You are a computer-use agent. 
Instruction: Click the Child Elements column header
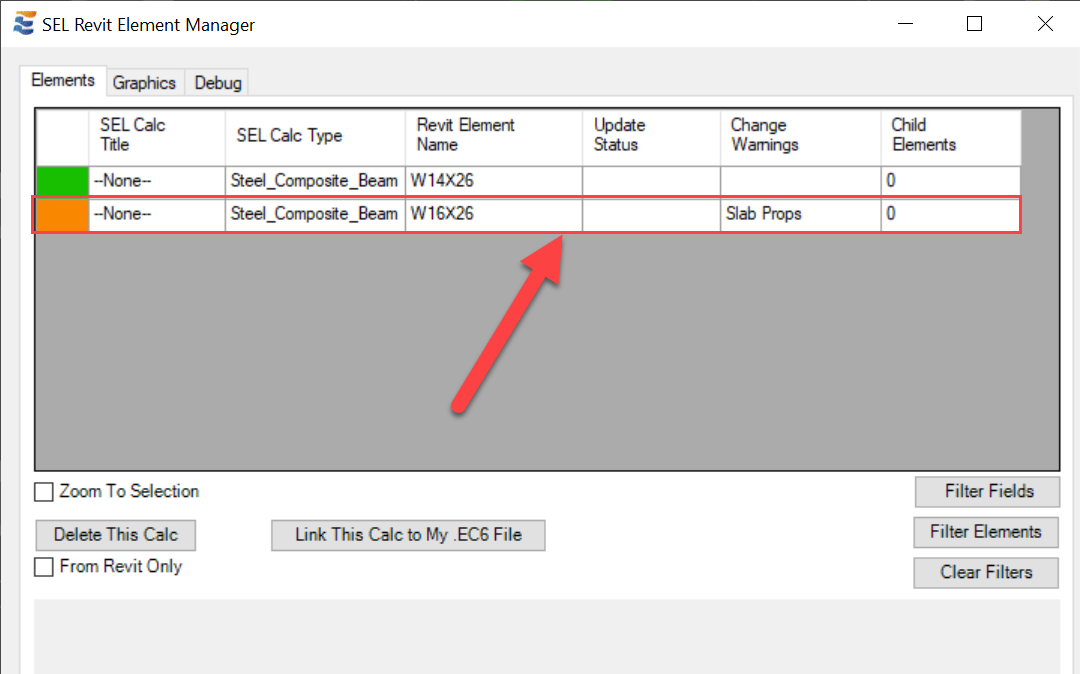[950, 136]
